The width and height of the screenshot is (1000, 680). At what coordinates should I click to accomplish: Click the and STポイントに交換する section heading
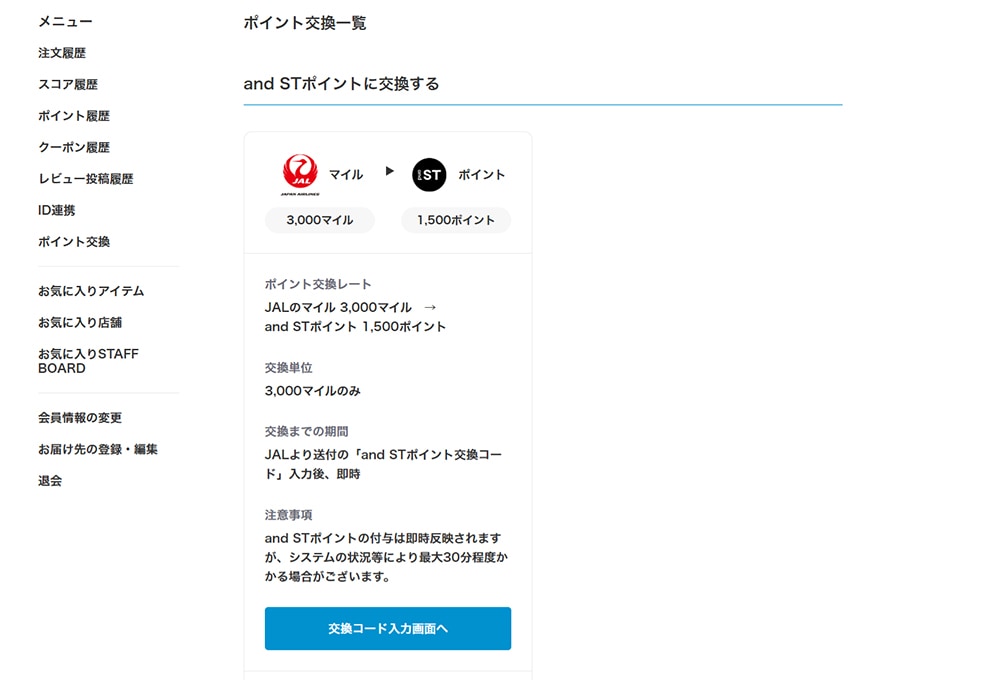(x=341, y=84)
